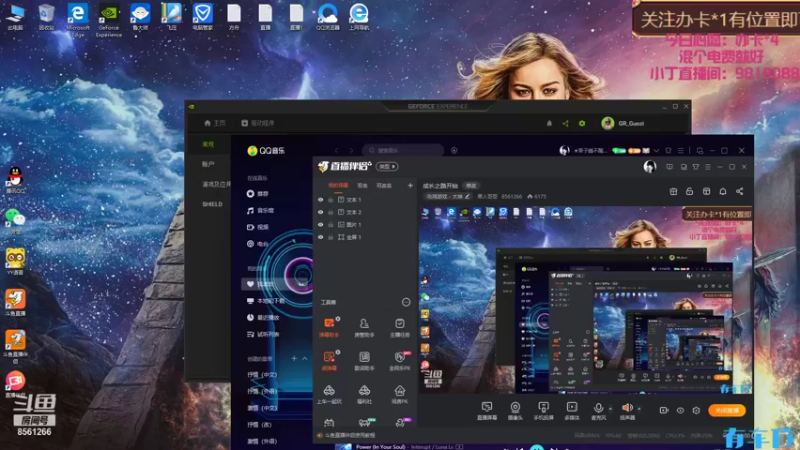Open the 主播任务 tool icon
Screen dimensions: 800x450
point(399,327)
